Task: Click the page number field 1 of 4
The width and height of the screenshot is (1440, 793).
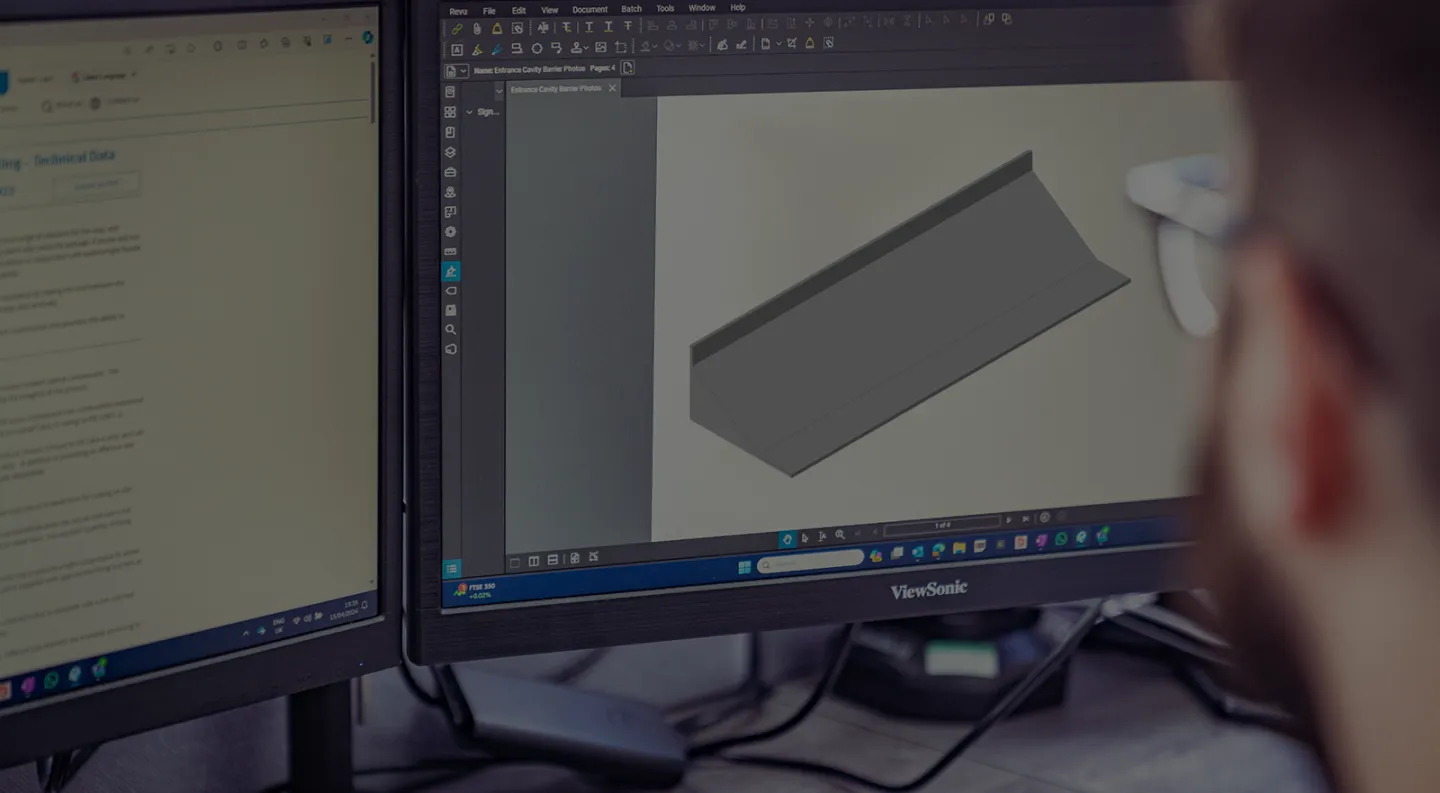Action: coord(942,523)
